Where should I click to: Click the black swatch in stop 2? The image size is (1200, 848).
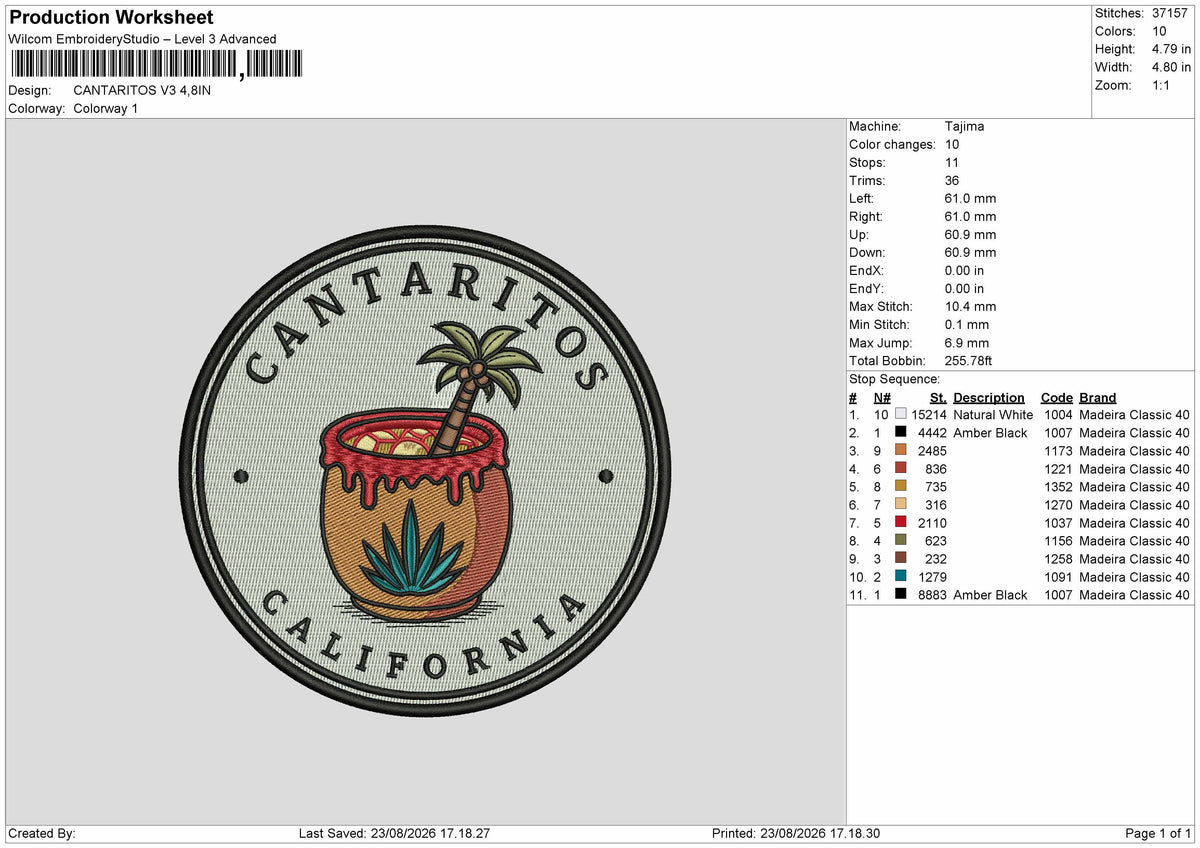tap(900, 432)
